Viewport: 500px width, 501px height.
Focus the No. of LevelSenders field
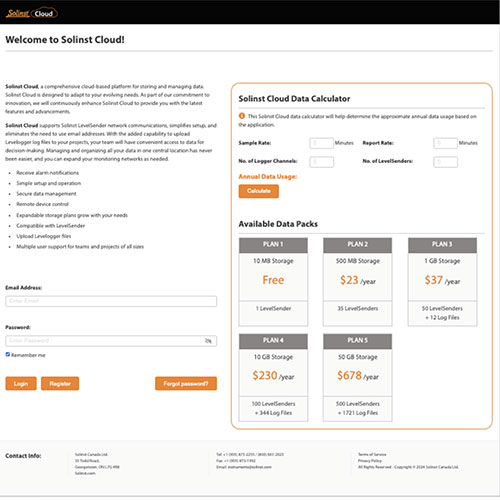(445, 162)
